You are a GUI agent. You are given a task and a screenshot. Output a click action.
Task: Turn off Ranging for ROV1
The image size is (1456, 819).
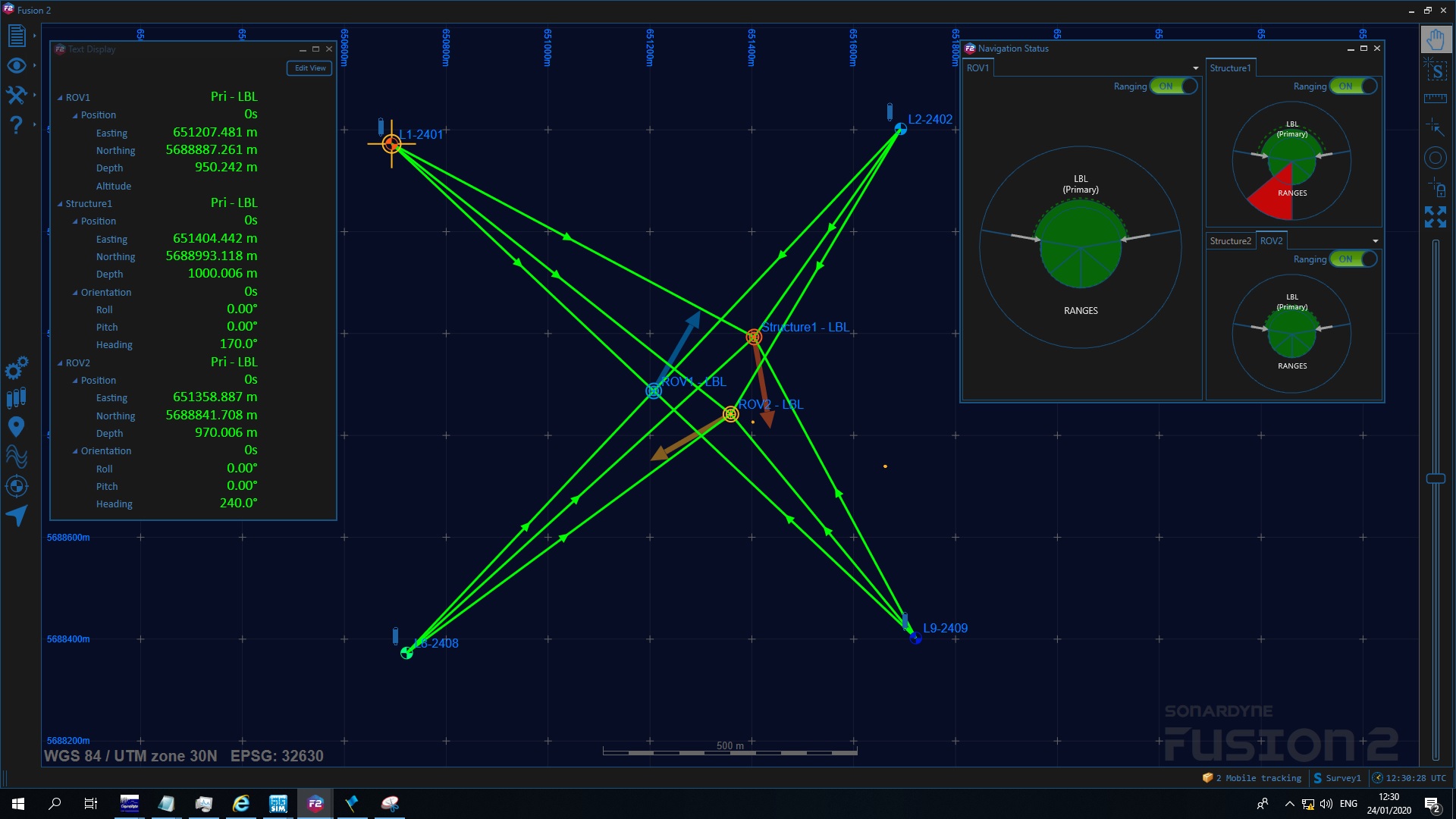coord(1174,86)
